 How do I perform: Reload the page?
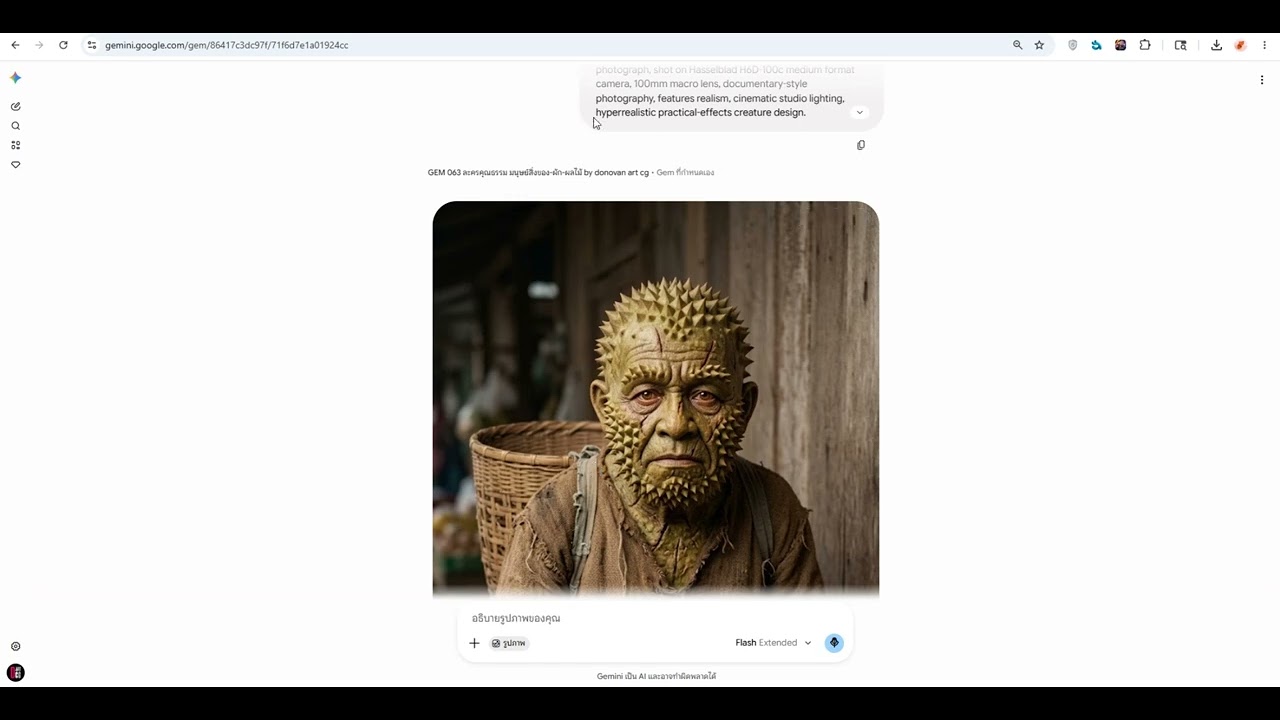click(63, 45)
